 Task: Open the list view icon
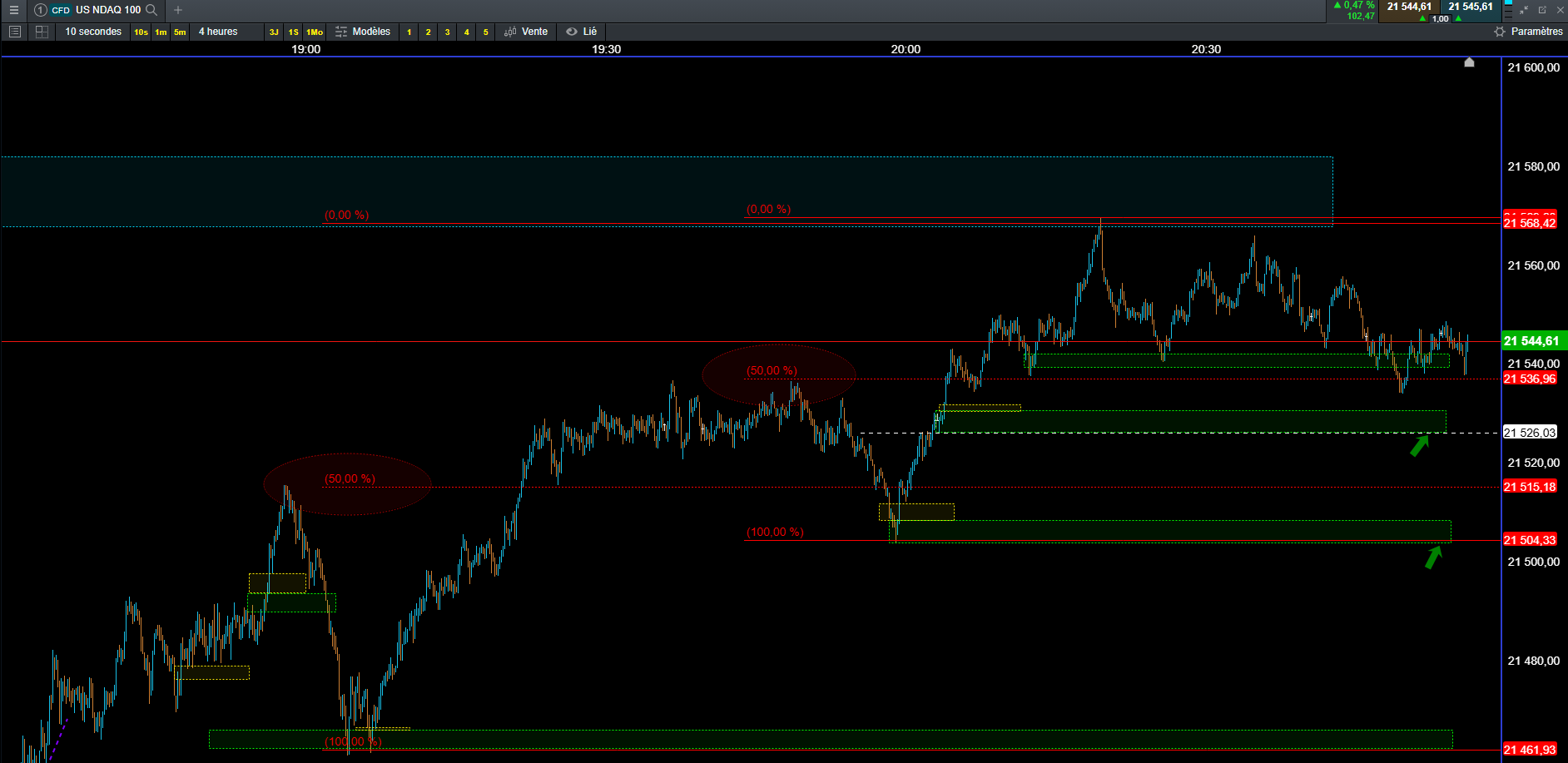14,32
